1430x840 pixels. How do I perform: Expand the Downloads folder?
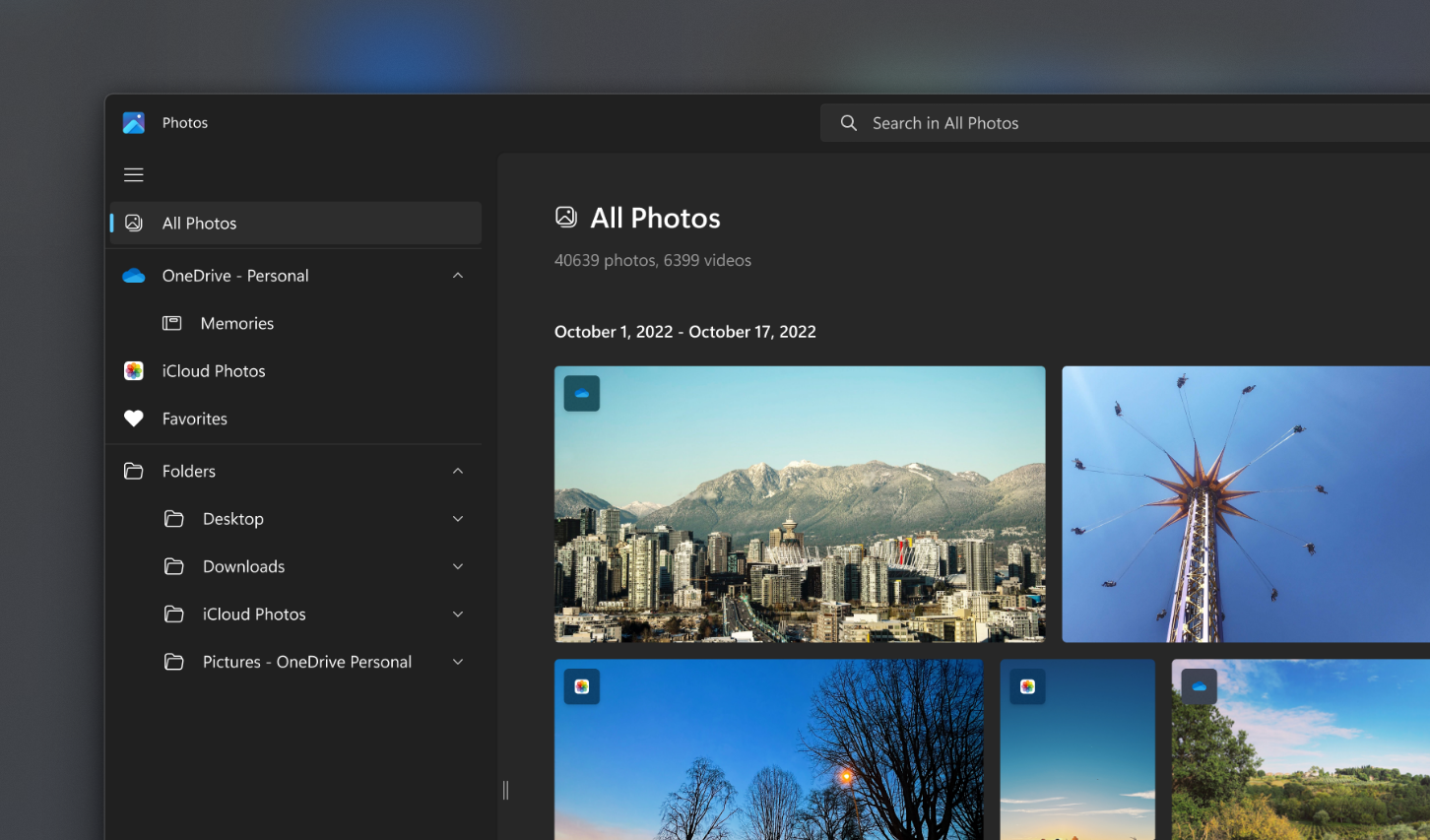click(x=457, y=566)
